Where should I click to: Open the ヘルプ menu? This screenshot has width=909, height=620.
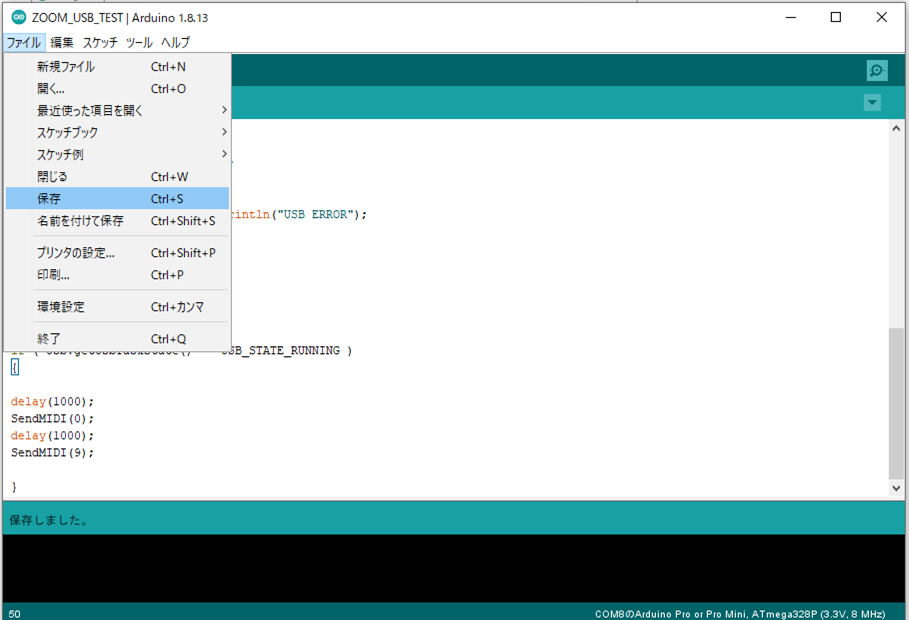(175, 42)
